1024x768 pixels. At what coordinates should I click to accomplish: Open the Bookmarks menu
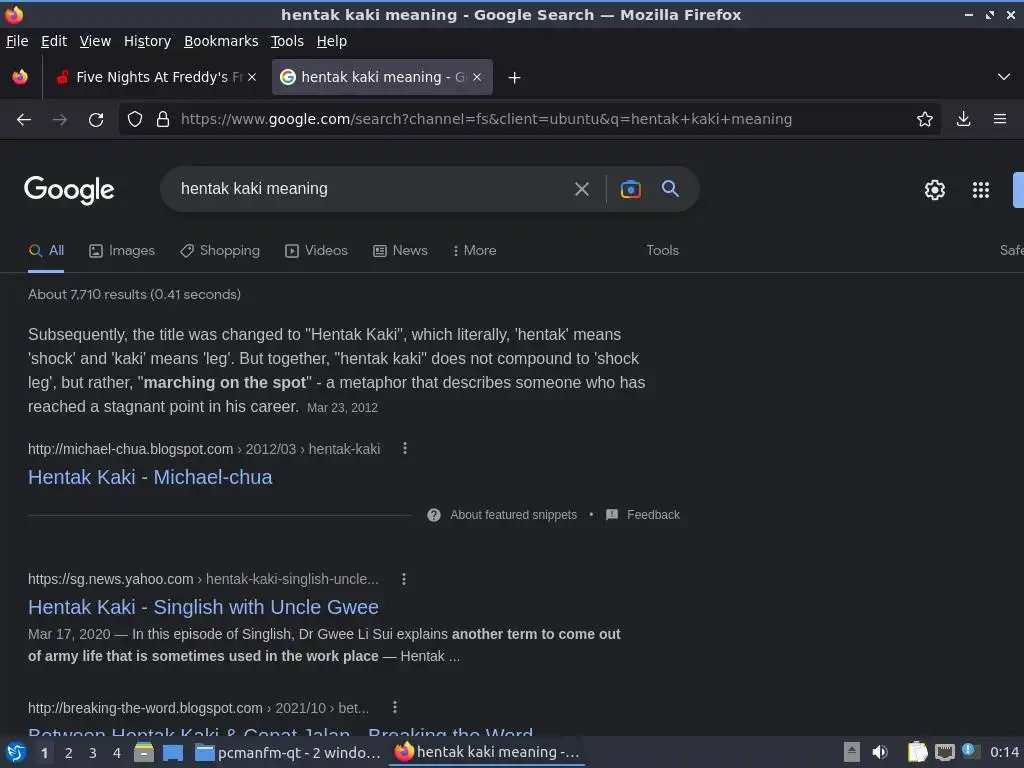click(x=221, y=41)
